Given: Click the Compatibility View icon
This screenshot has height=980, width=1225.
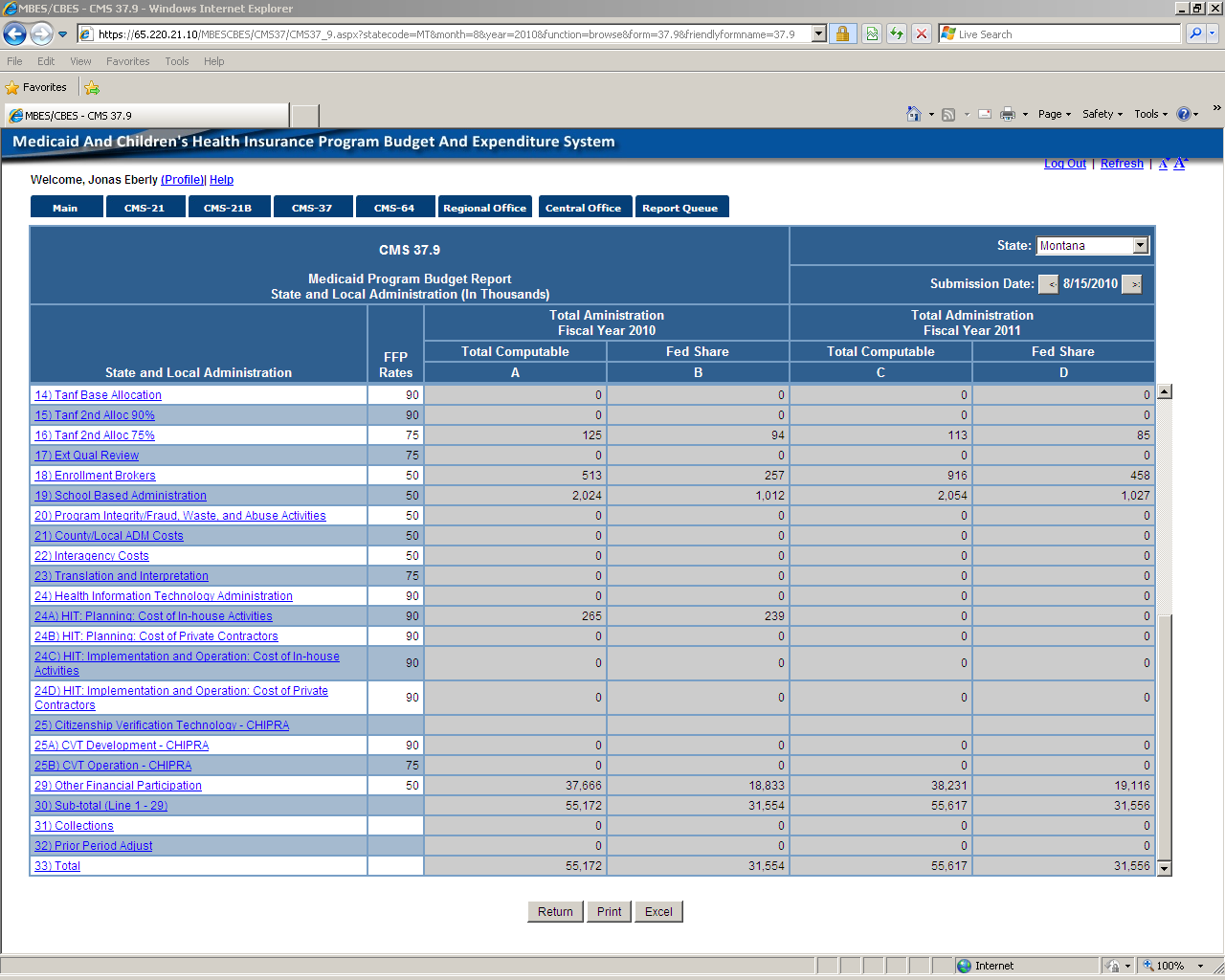Looking at the screenshot, I should pos(872,34).
